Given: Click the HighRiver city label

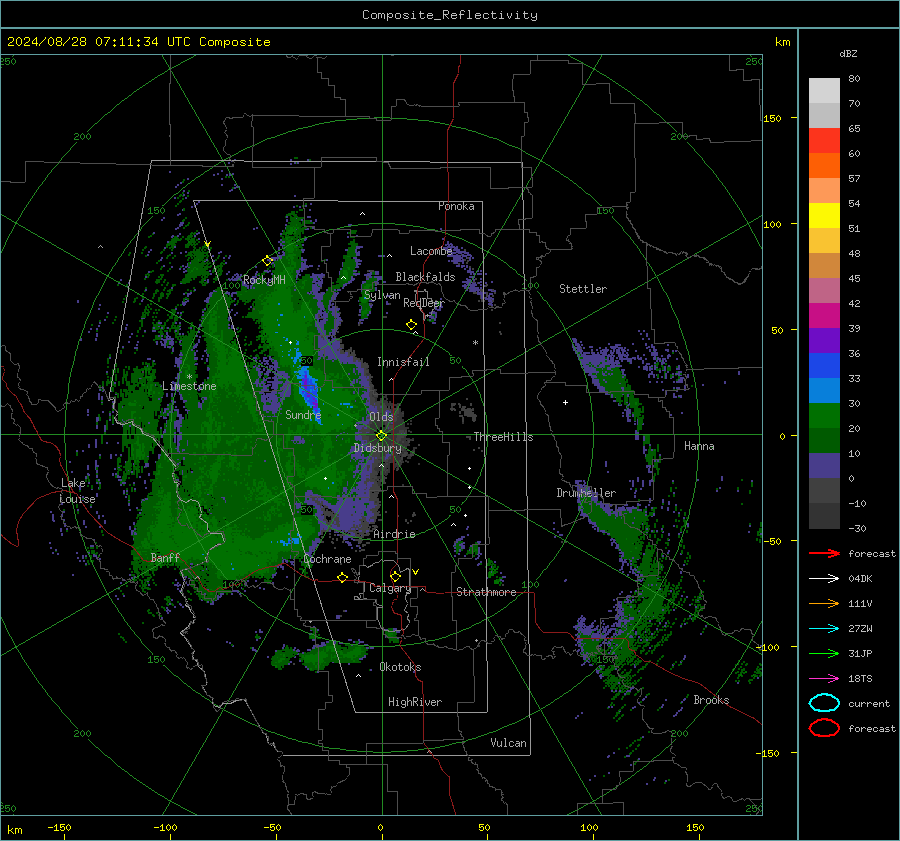Looking at the screenshot, I should (x=415, y=702).
